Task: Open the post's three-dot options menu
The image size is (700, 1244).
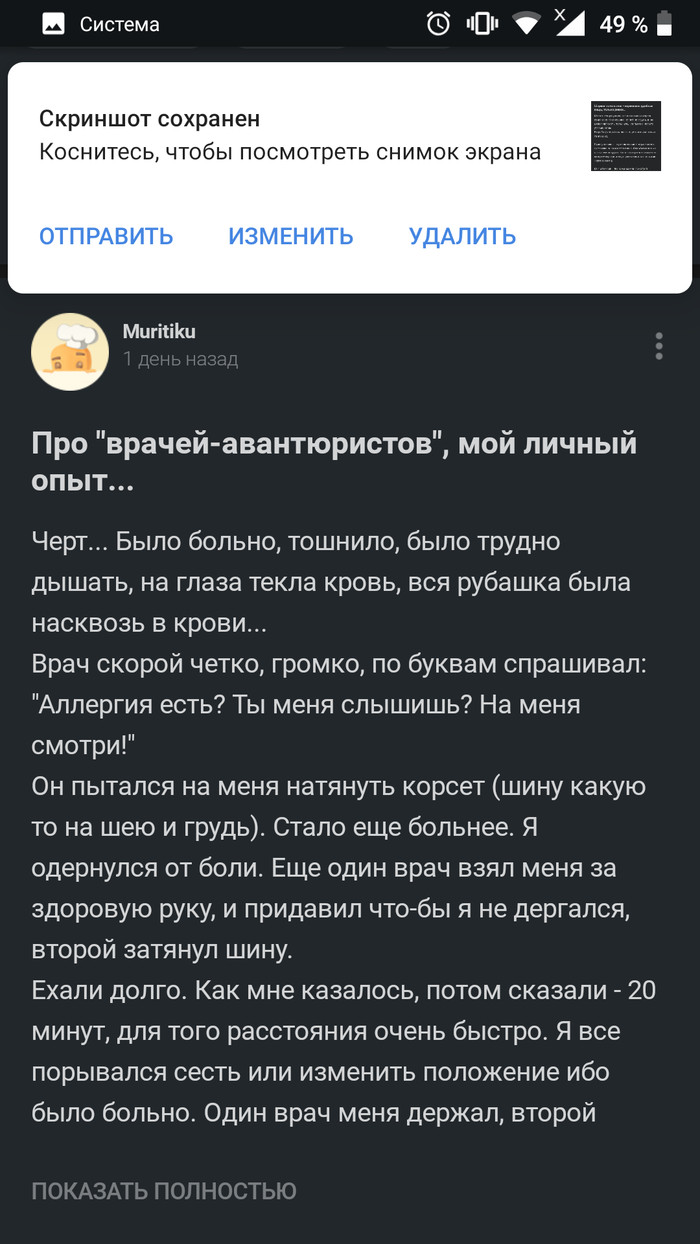Action: [658, 345]
